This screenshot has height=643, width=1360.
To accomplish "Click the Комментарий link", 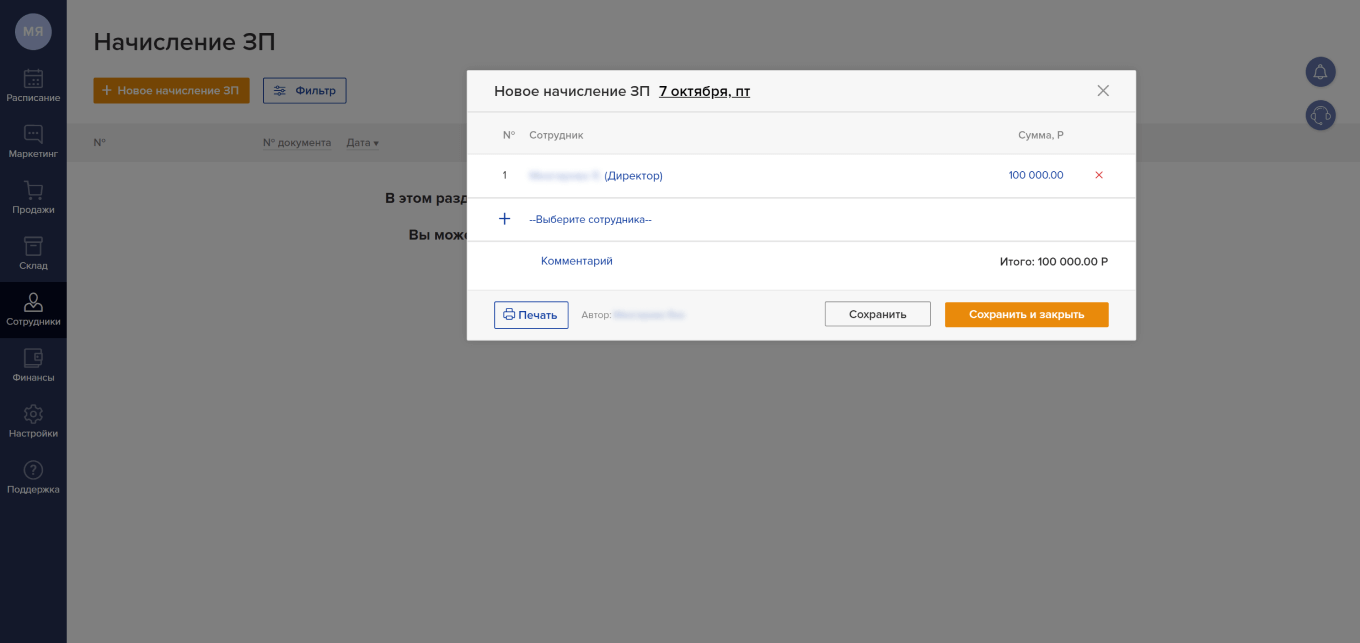I will [577, 261].
